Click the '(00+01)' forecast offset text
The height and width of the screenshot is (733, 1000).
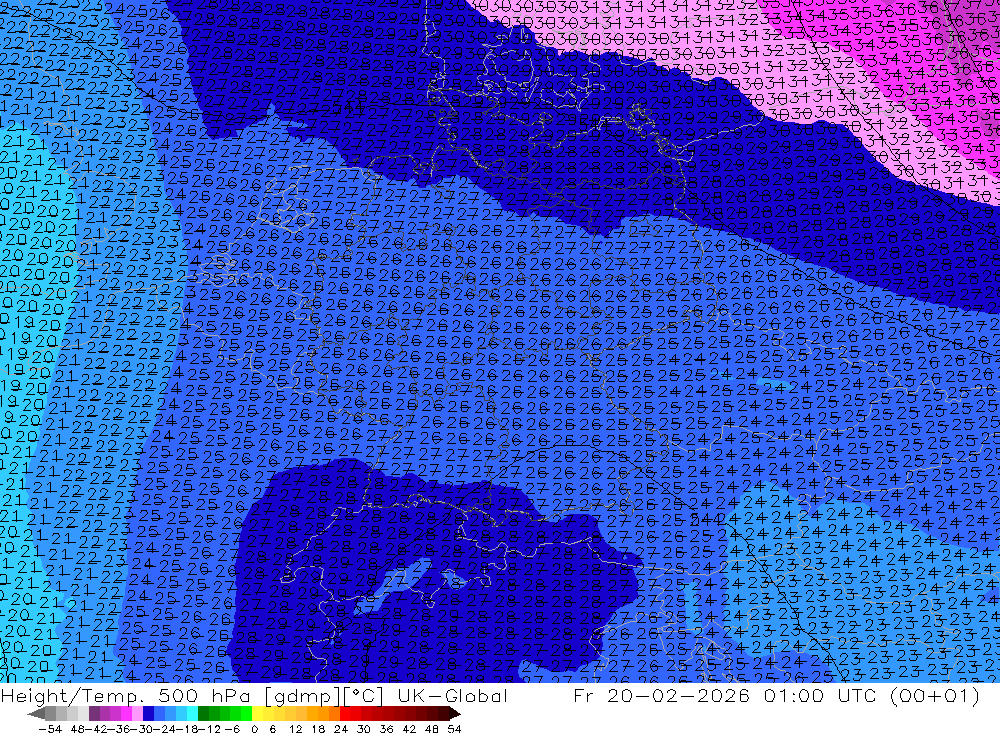(x=933, y=695)
